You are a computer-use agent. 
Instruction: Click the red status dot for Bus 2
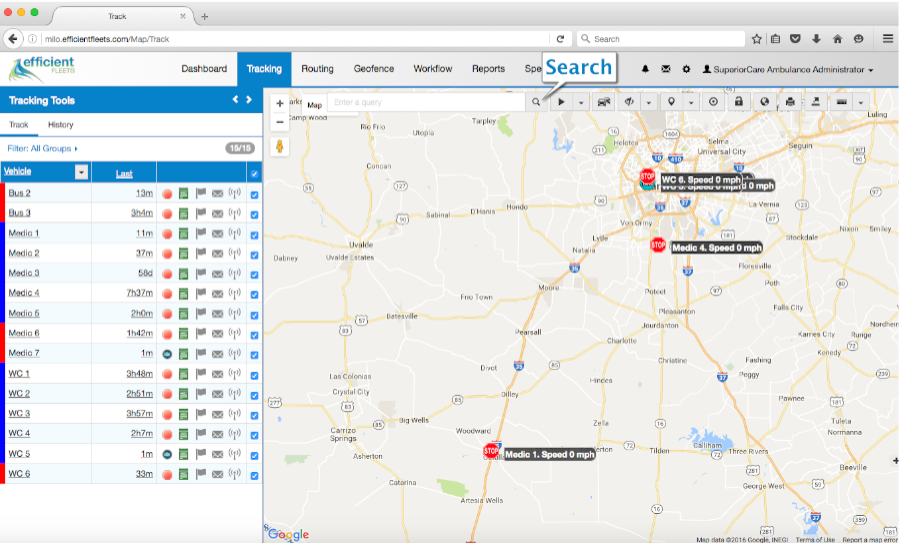[x=167, y=194]
